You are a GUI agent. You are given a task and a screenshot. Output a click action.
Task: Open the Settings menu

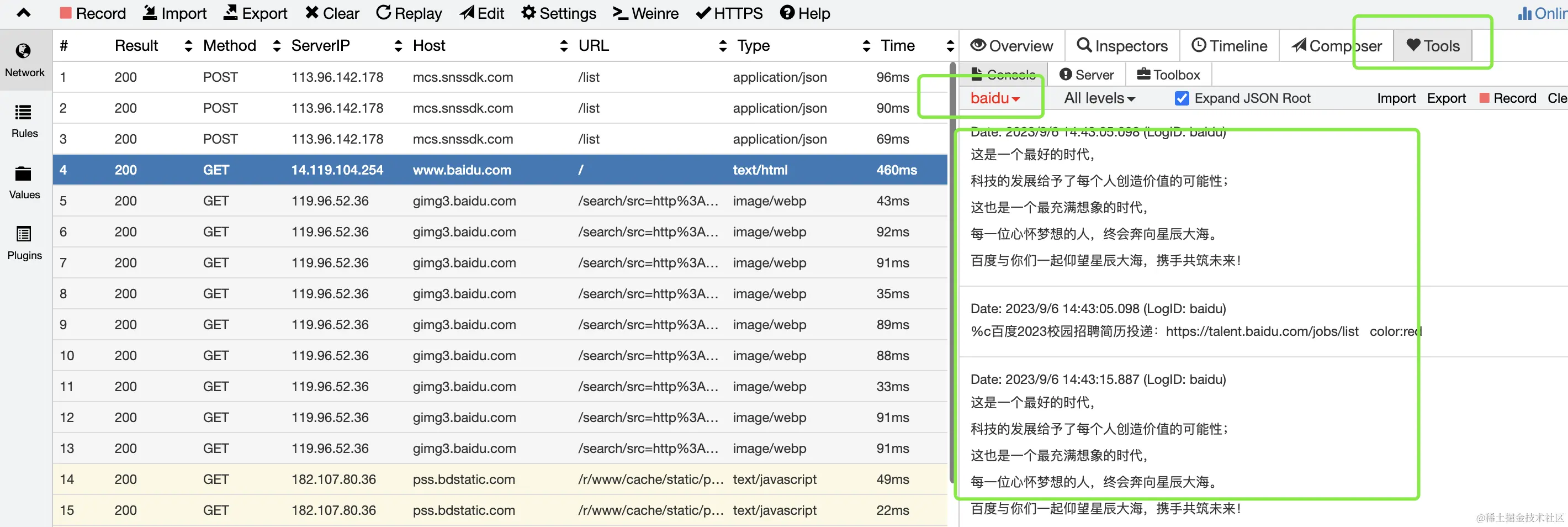click(559, 13)
